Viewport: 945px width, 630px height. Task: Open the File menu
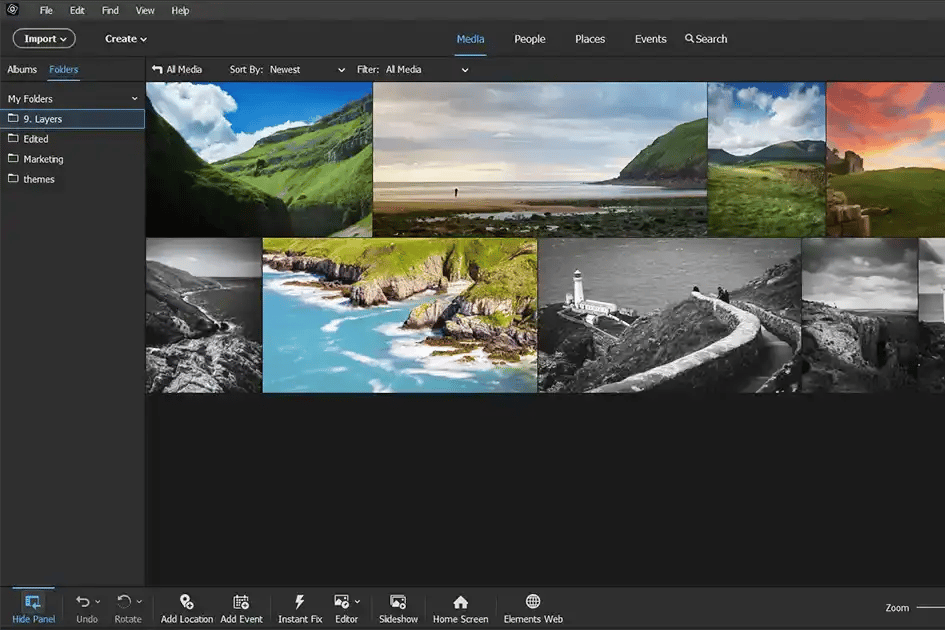click(46, 10)
